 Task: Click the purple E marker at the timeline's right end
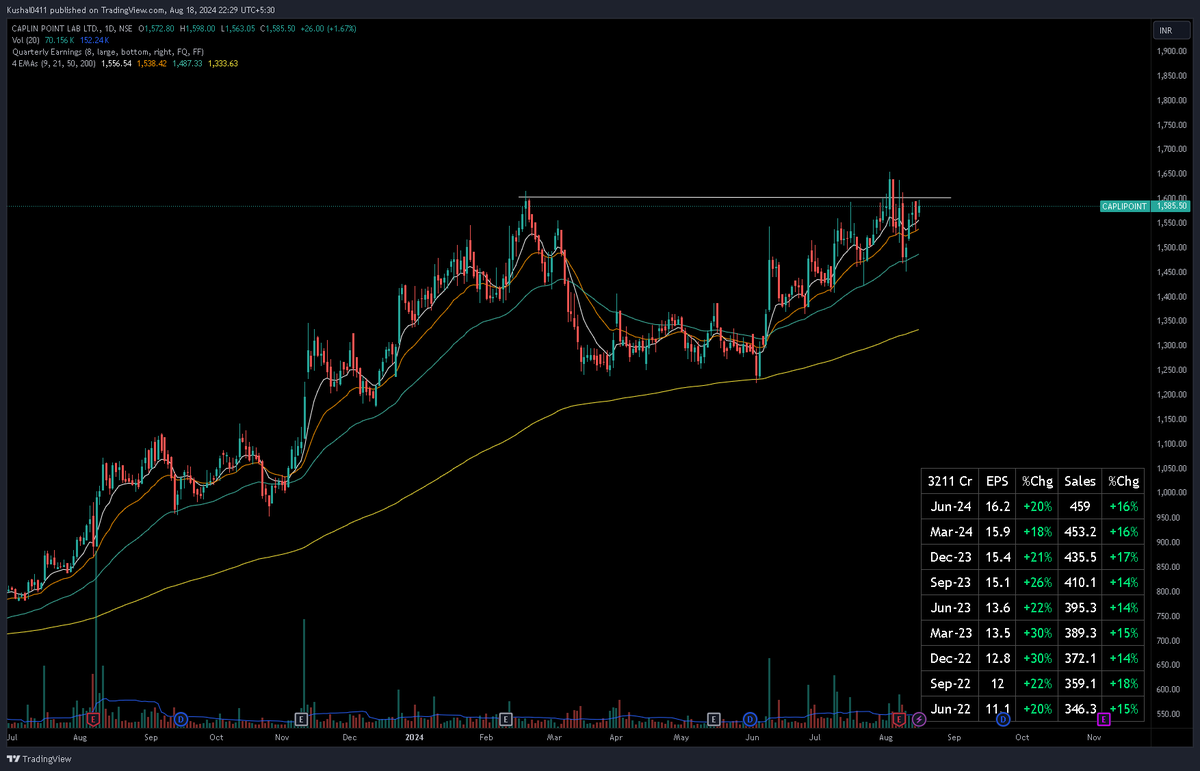1104,719
